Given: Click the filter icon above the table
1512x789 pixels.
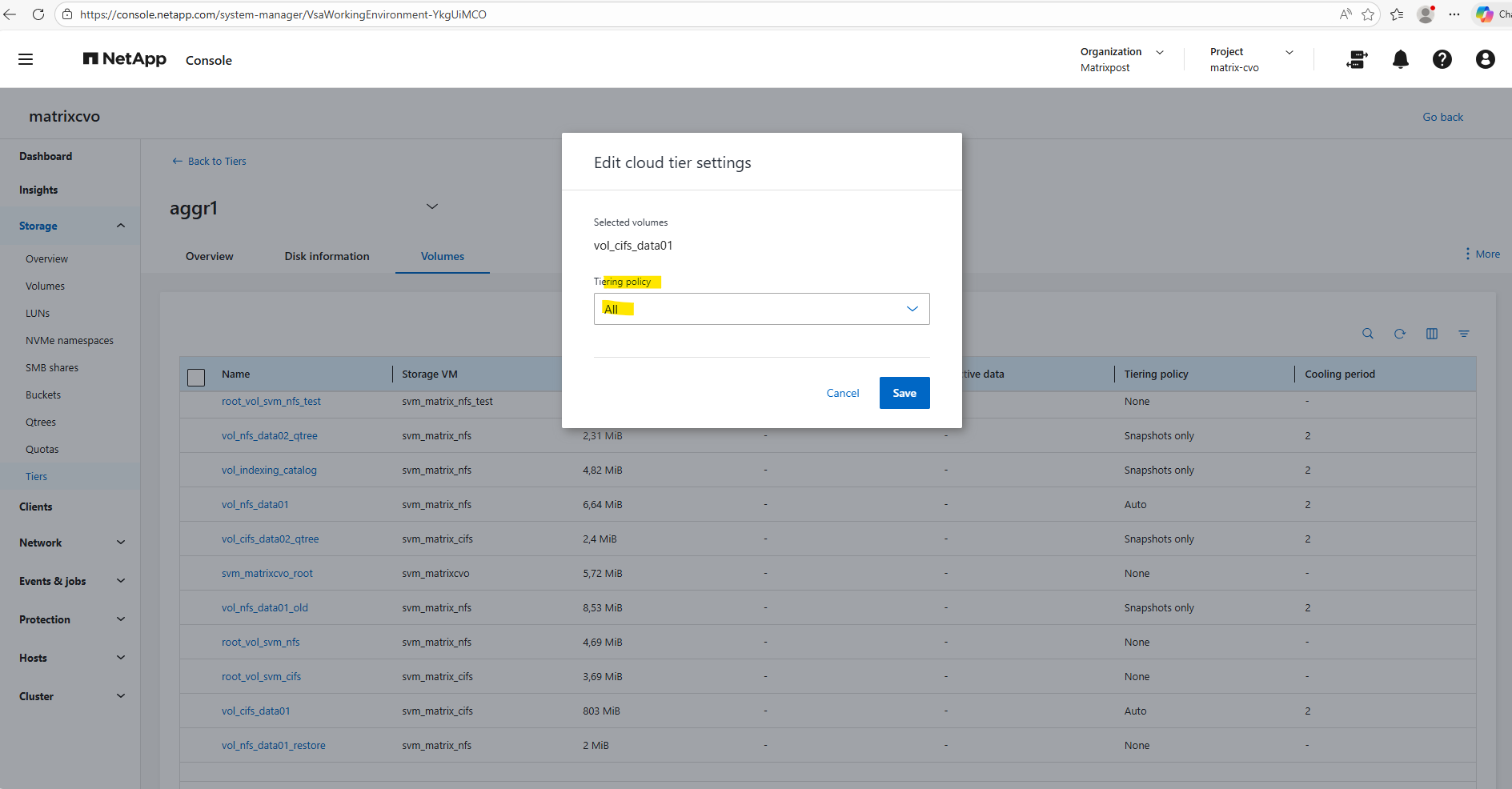Looking at the screenshot, I should click(1463, 334).
